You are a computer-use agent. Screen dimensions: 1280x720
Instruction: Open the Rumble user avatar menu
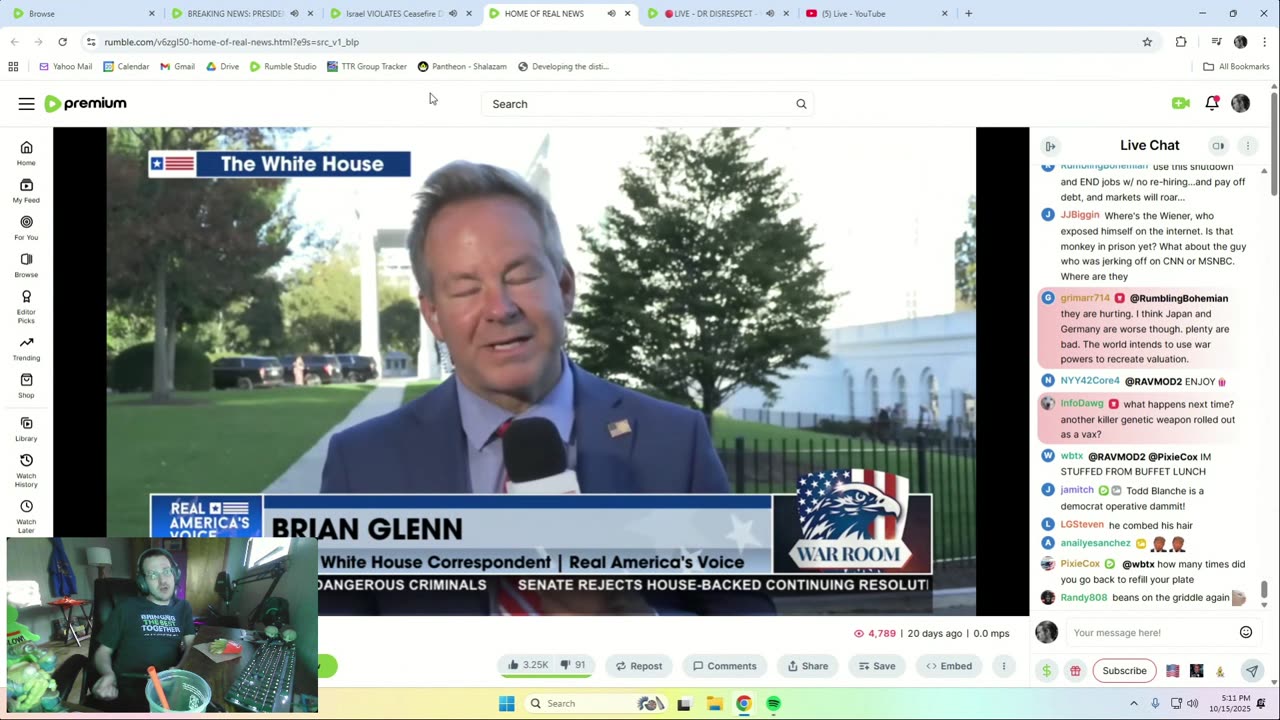[x=1241, y=103]
